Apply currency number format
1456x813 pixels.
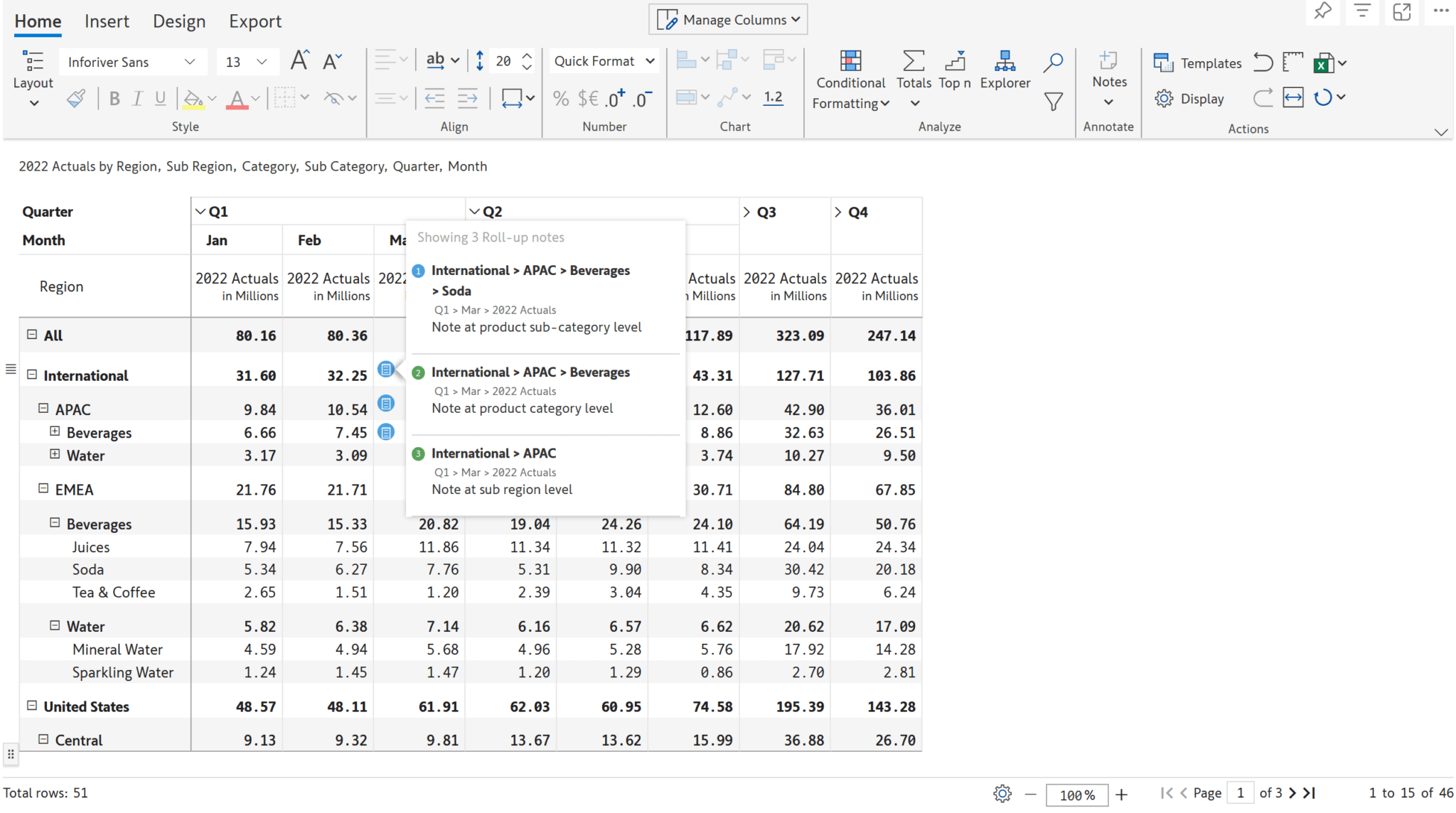[x=588, y=99]
